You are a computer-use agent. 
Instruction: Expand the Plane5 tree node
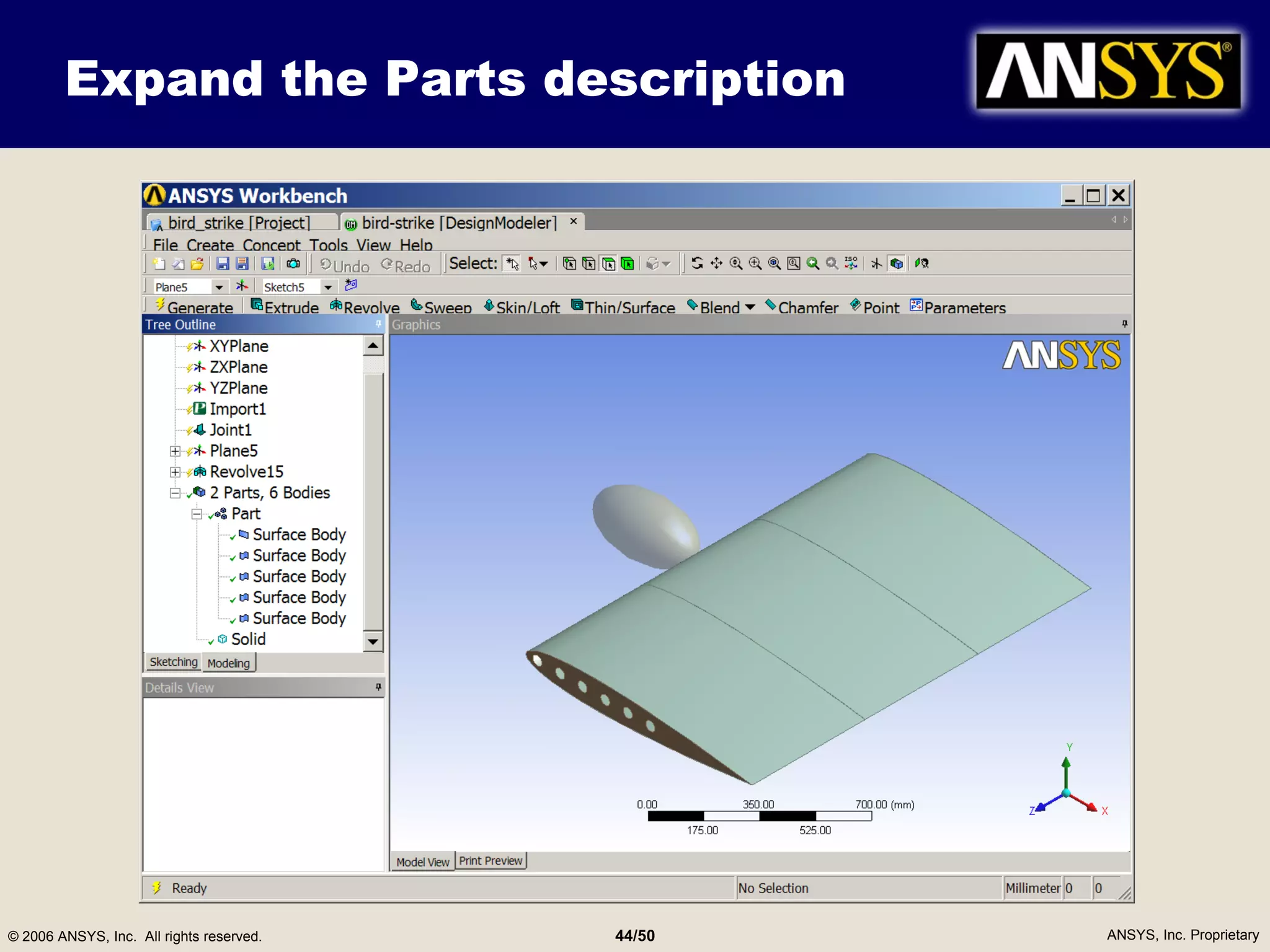click(x=175, y=451)
